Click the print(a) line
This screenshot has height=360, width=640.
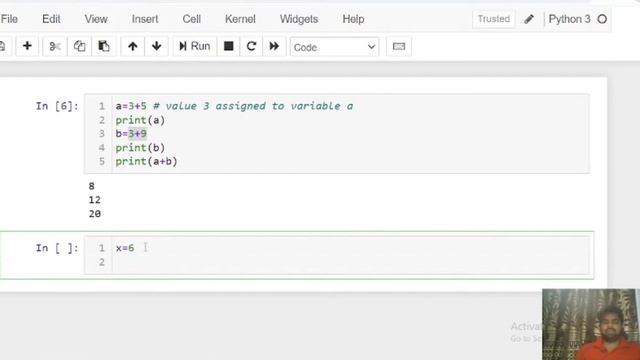click(140, 120)
